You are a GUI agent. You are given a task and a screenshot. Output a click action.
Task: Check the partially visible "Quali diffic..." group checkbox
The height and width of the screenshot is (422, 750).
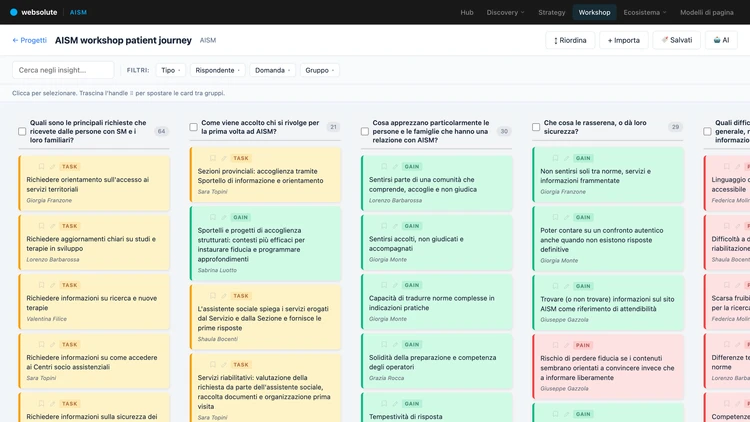[707, 131]
